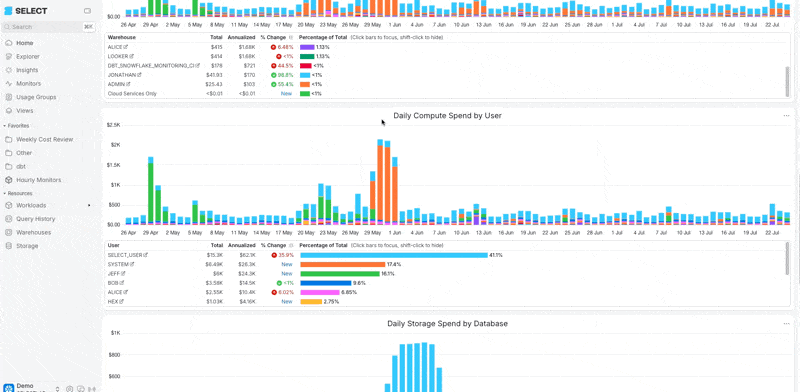Click the Home icon in sidebar
Image resolution: width=800 pixels, height=392 pixels.
click(x=8, y=43)
